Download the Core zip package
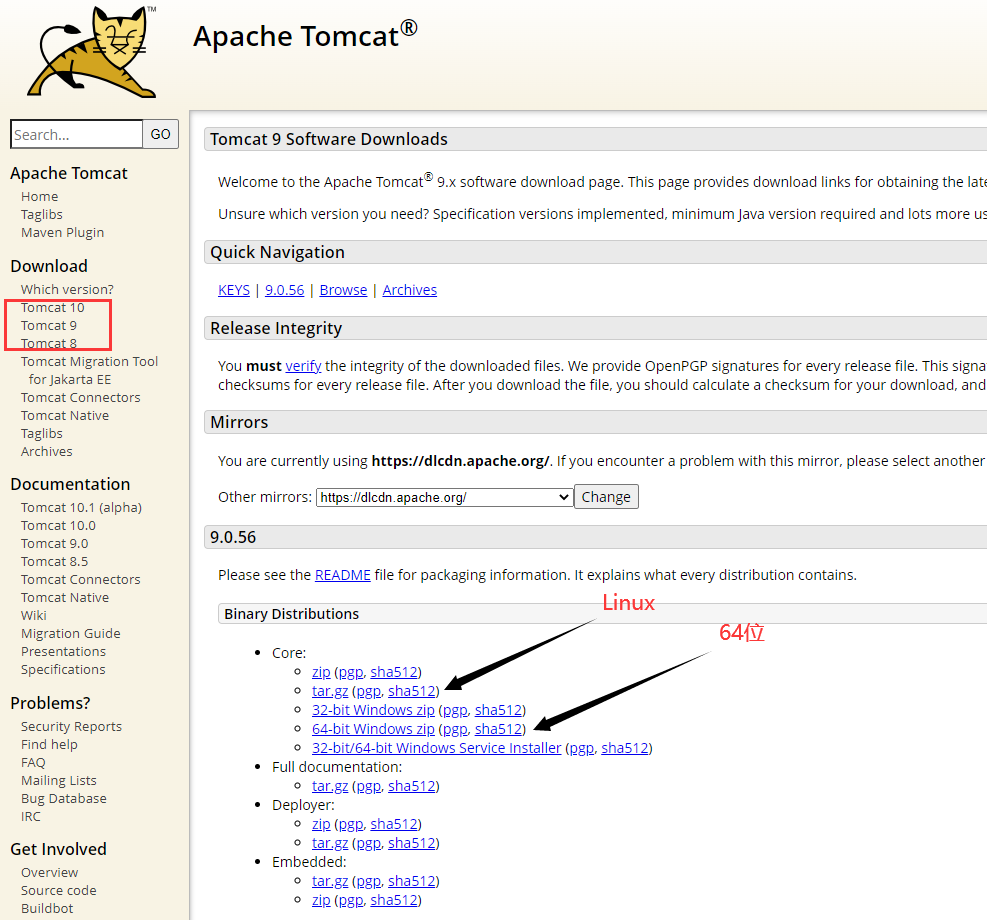This screenshot has width=987, height=920. coord(321,672)
